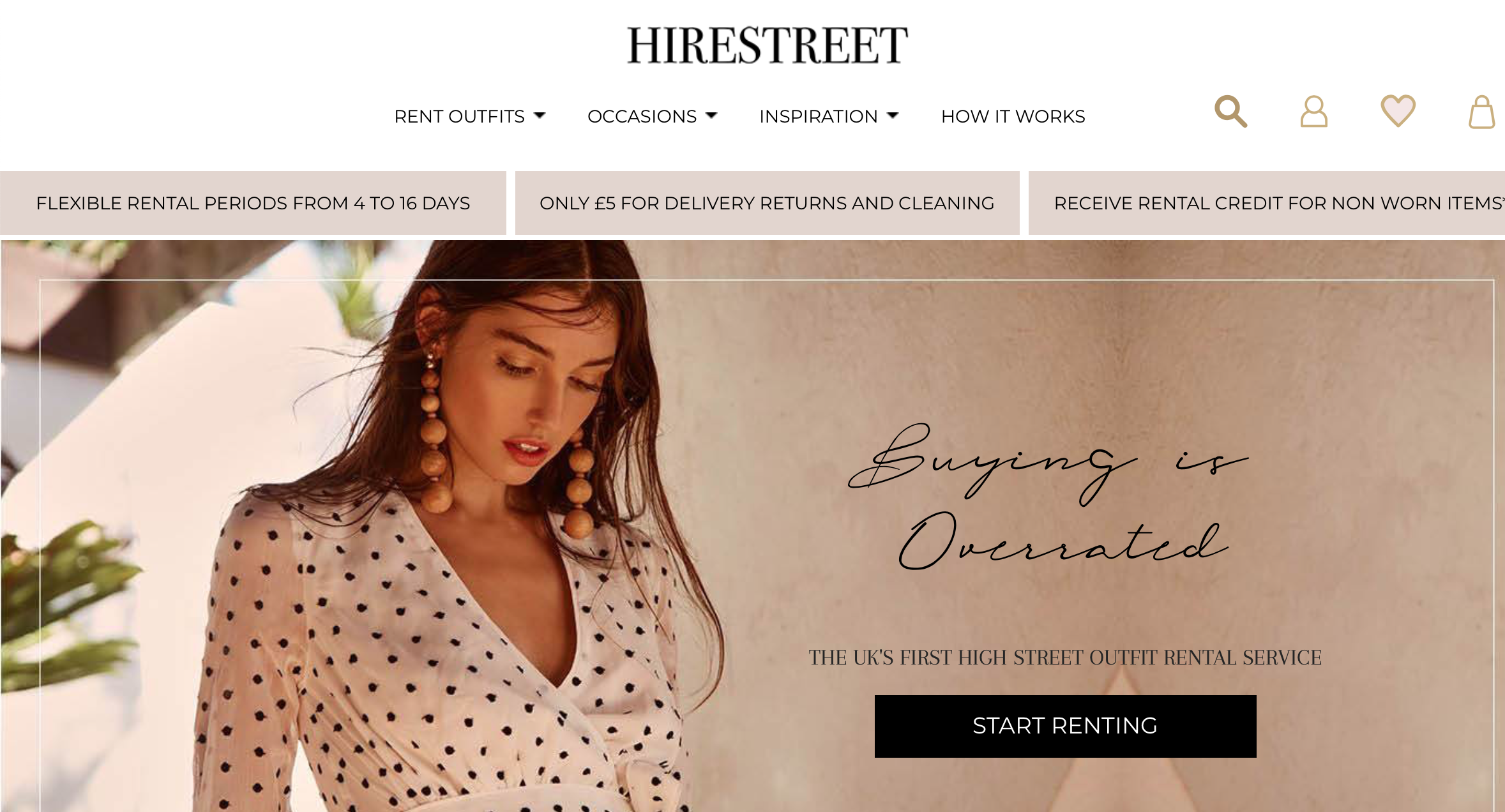Expand the Occasions dropdown arrow
The width and height of the screenshot is (1505, 812).
tap(711, 116)
